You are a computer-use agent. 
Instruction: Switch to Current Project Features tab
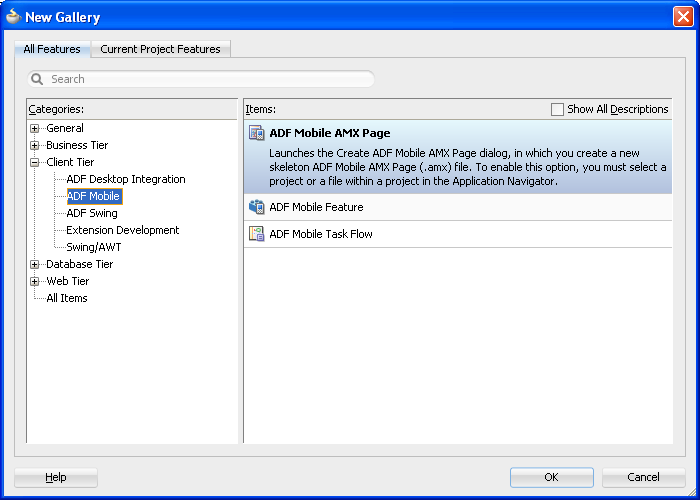point(160,49)
